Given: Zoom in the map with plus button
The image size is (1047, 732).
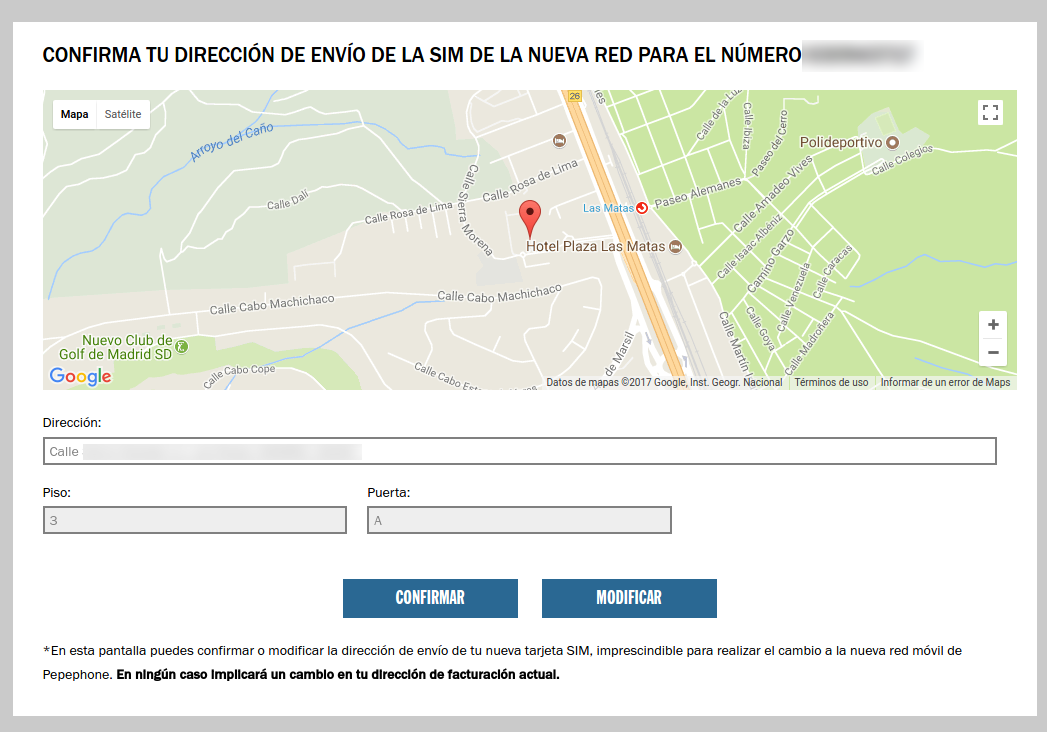Looking at the screenshot, I should pos(993,325).
